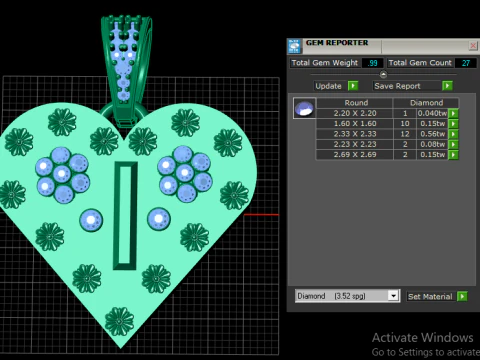Viewport: 480px width, 360px height.
Task: Click the 0.08tw weight cell
Action: 432,144
